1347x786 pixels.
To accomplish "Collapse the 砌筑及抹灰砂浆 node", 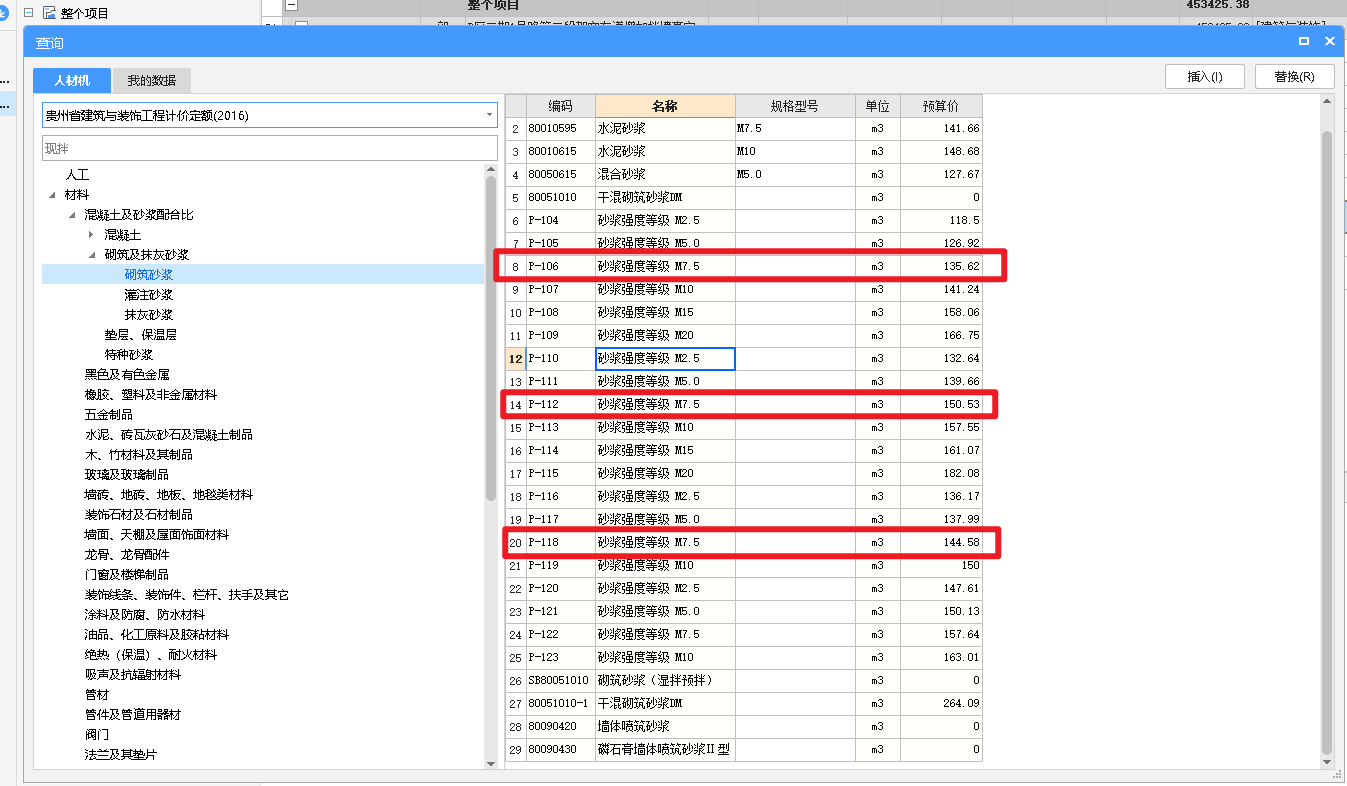I will pyautogui.click(x=92, y=255).
